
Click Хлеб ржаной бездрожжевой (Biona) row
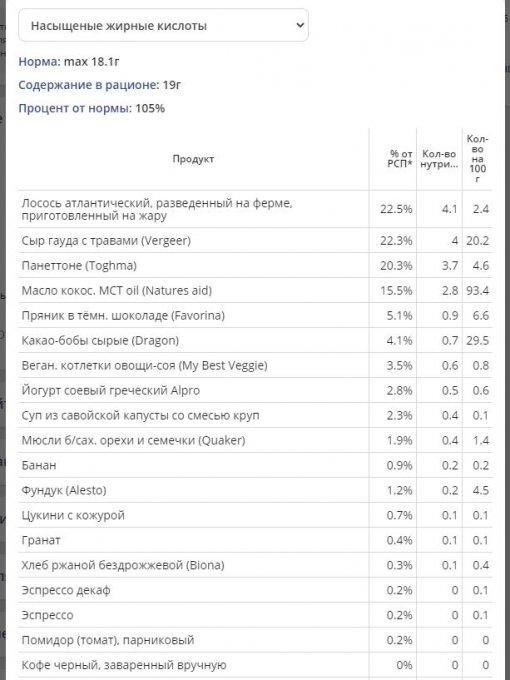coord(255,565)
